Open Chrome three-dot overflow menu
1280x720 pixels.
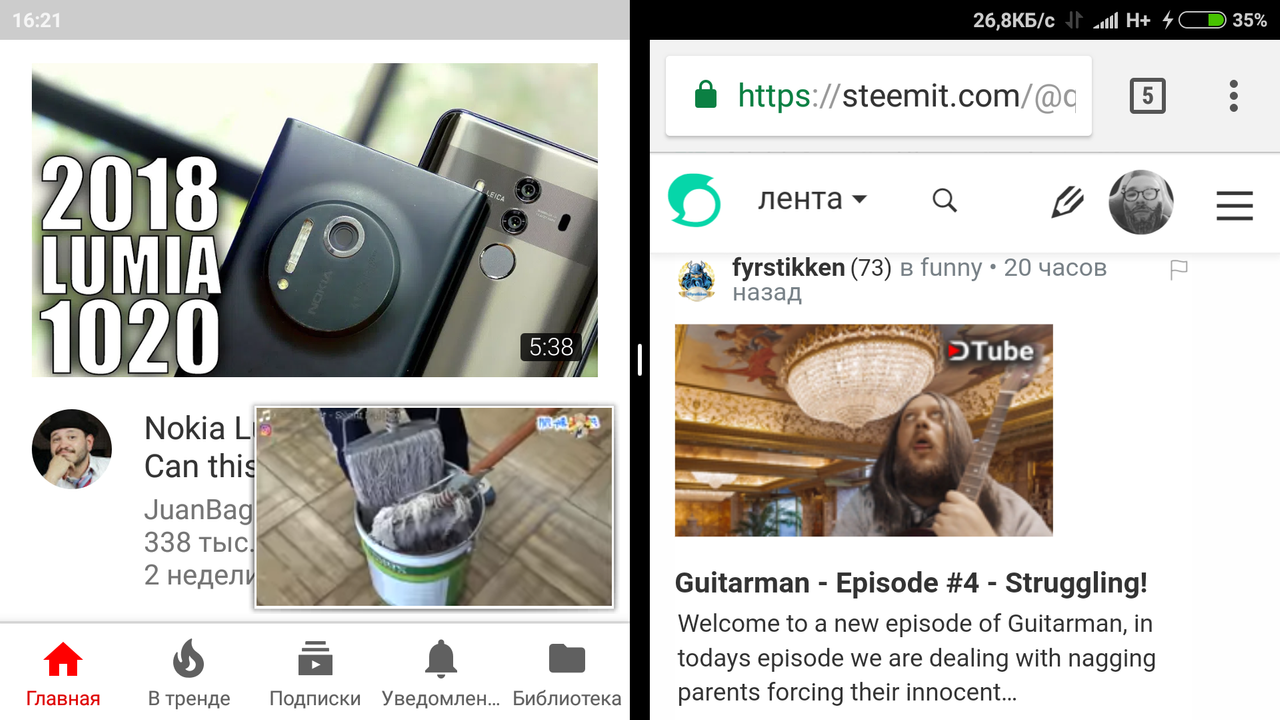pos(1234,96)
